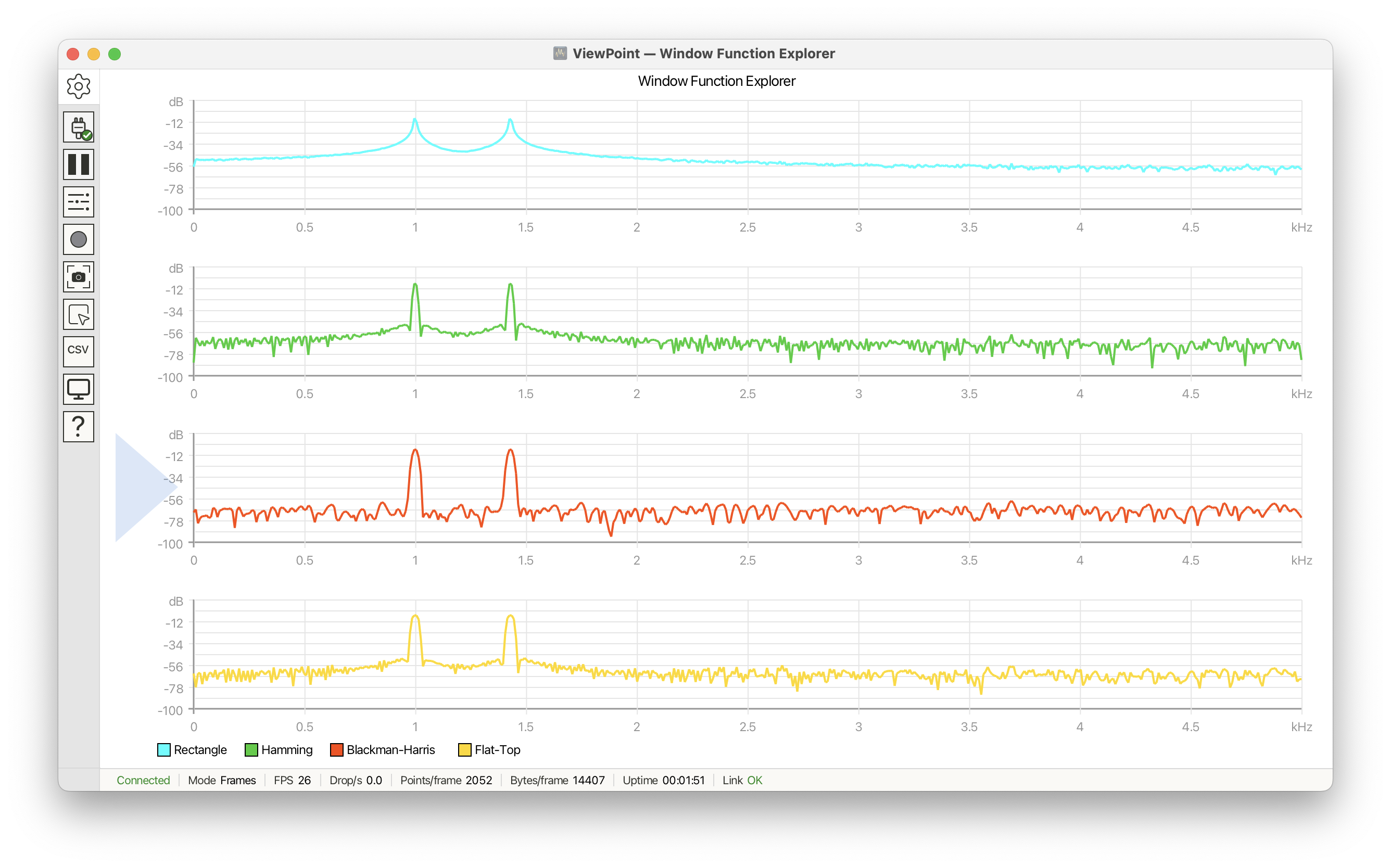Image resolution: width=1391 pixels, height=868 pixels.
Task: Click the Flat-Top legend label
Action: click(x=497, y=750)
